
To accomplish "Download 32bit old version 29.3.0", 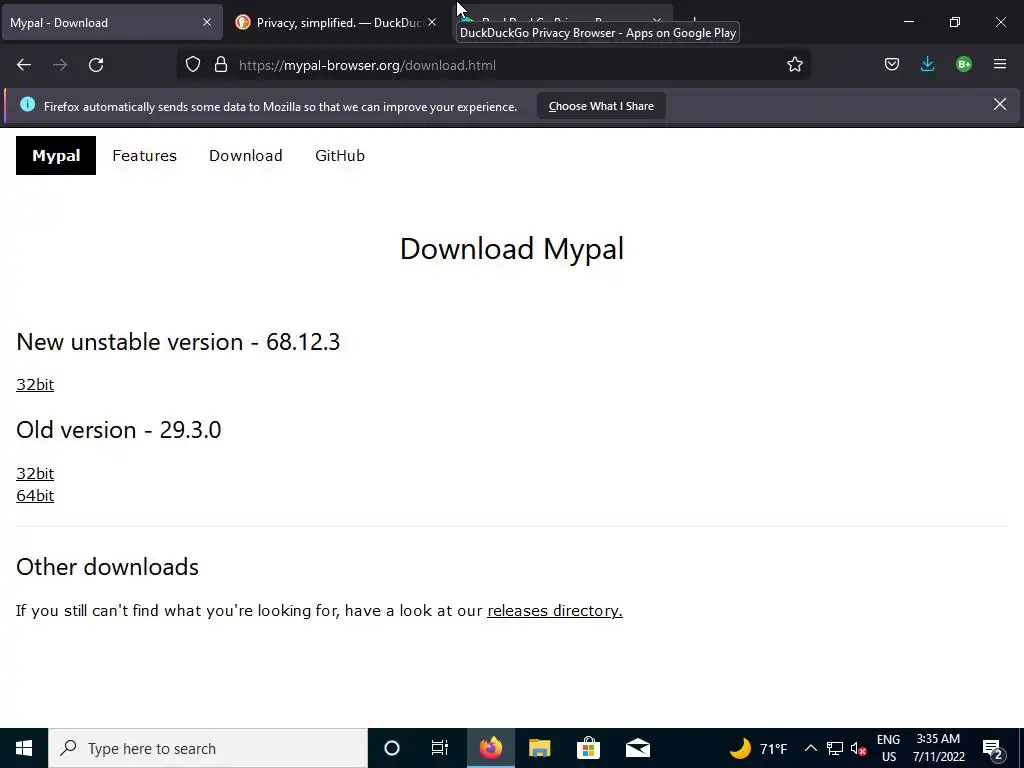I will click(x=35, y=473).
